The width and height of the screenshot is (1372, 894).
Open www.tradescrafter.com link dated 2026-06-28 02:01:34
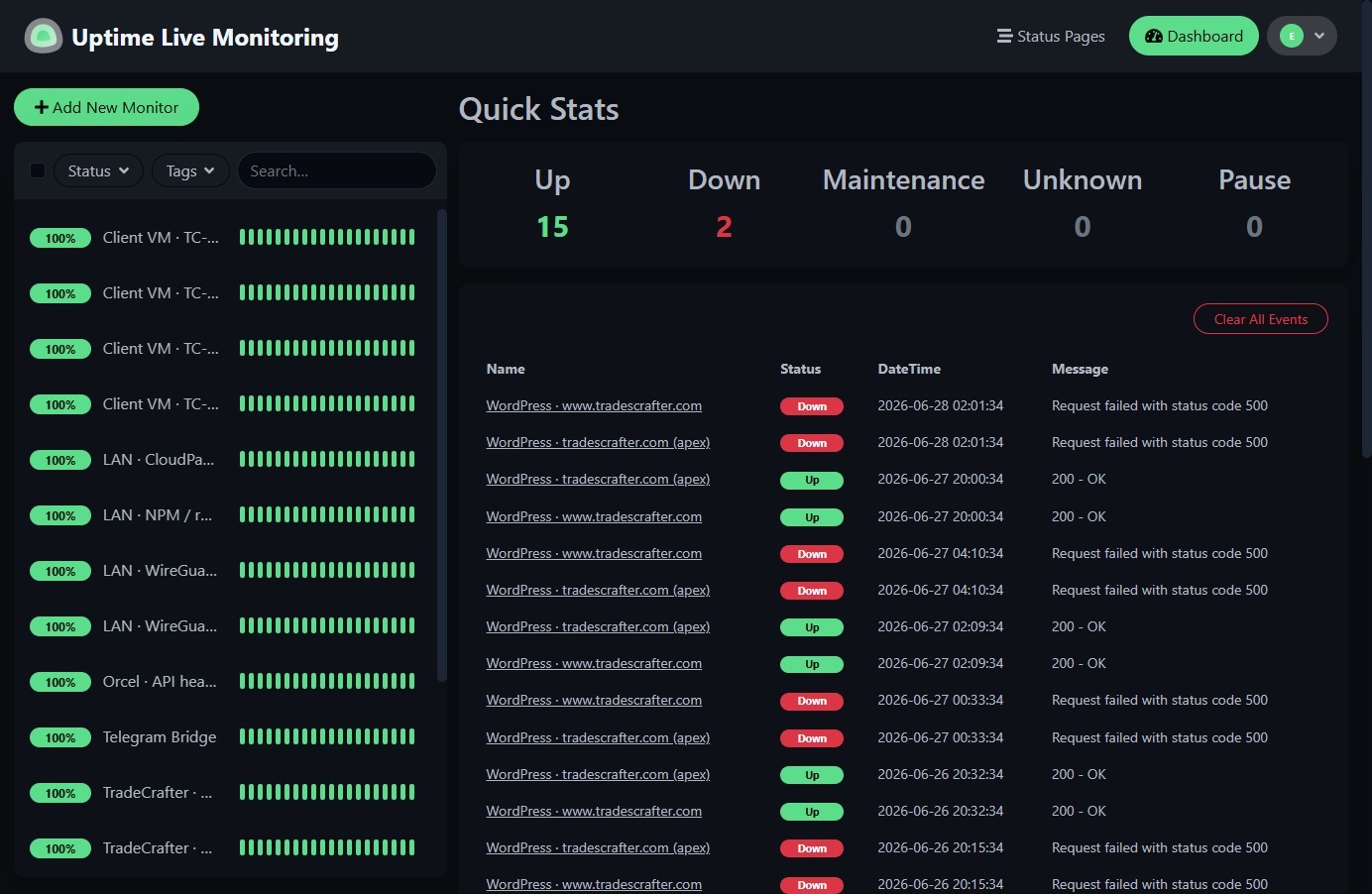[594, 405]
